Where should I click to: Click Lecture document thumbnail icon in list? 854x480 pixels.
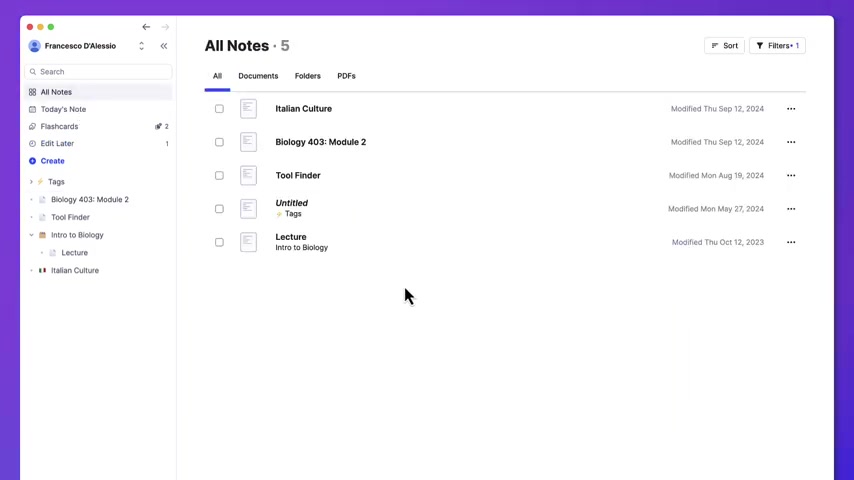pyautogui.click(x=248, y=242)
